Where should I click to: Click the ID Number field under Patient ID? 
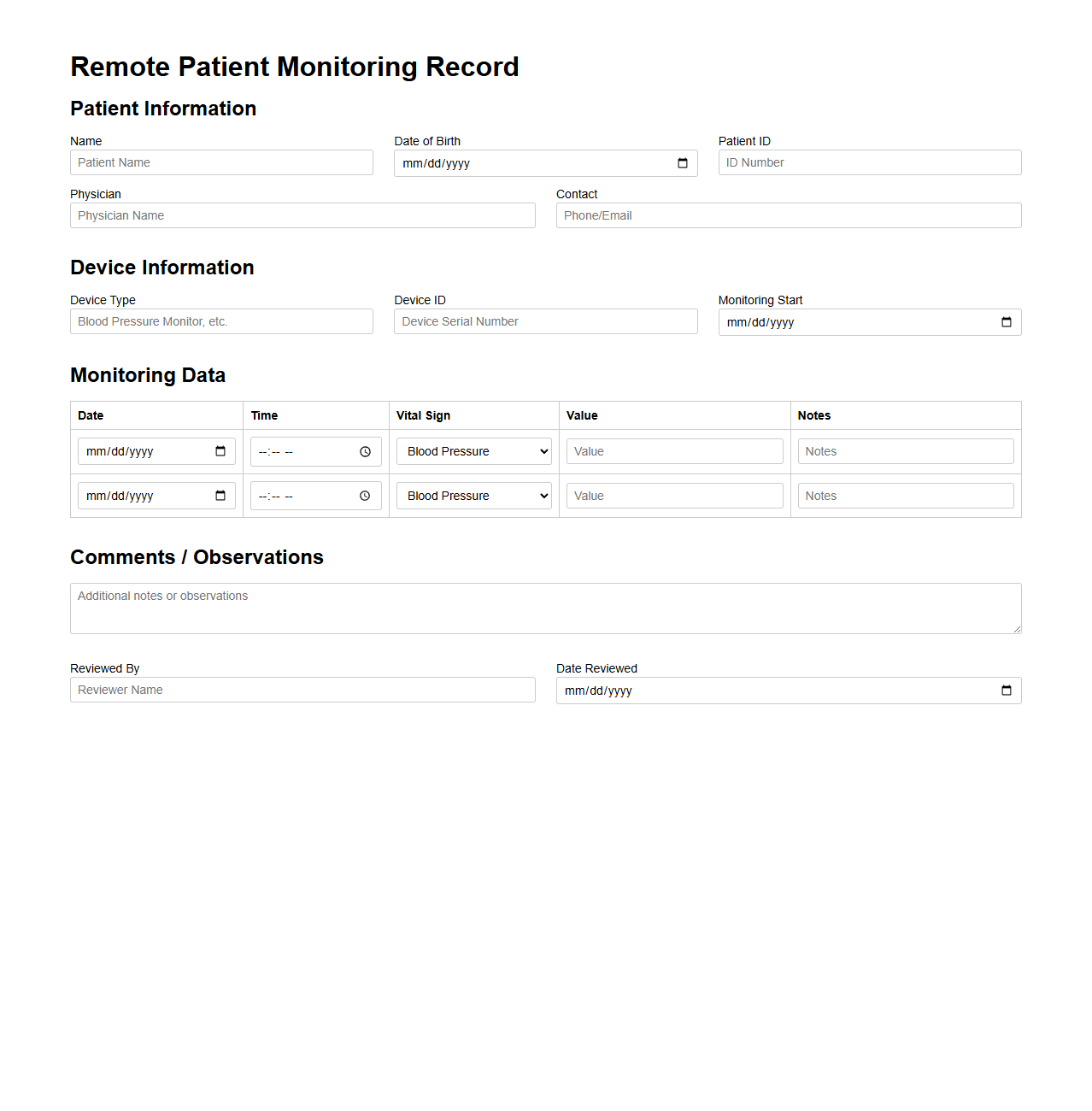point(868,162)
